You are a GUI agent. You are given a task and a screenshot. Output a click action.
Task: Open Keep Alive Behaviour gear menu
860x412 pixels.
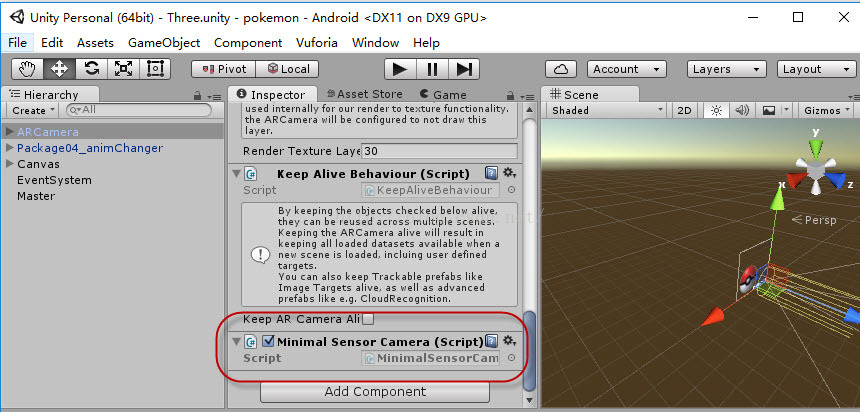[510, 173]
